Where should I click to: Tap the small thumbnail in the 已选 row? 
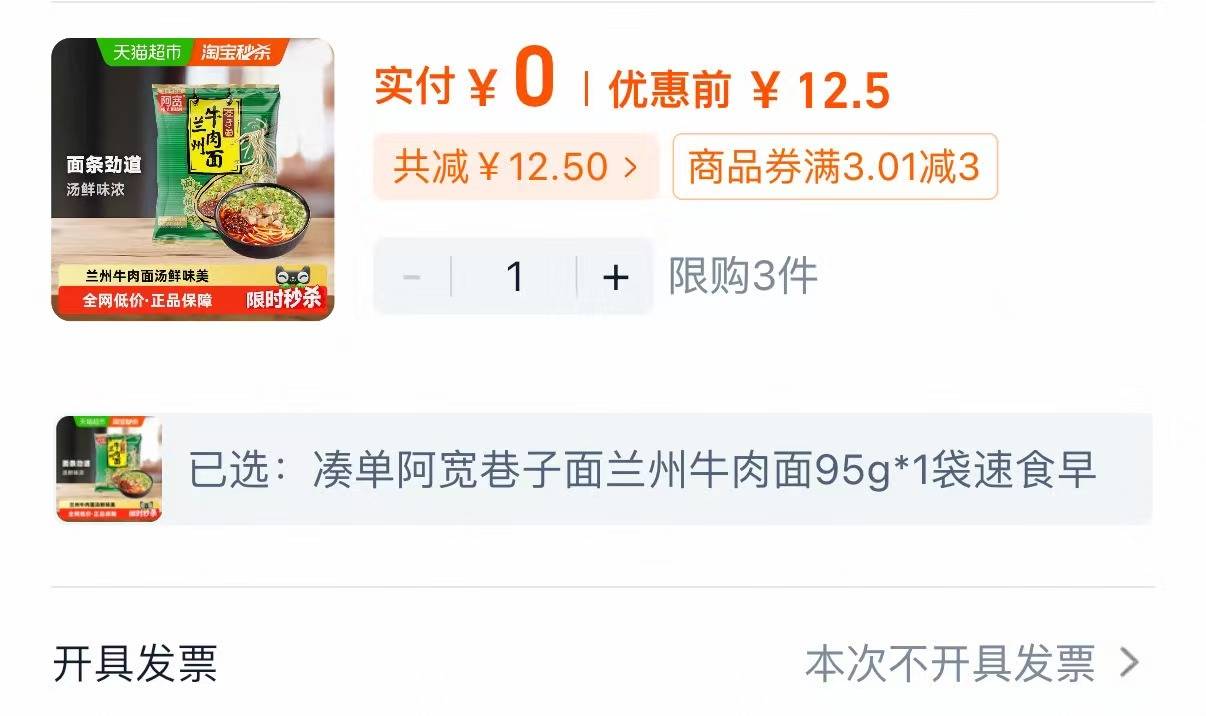(109, 469)
